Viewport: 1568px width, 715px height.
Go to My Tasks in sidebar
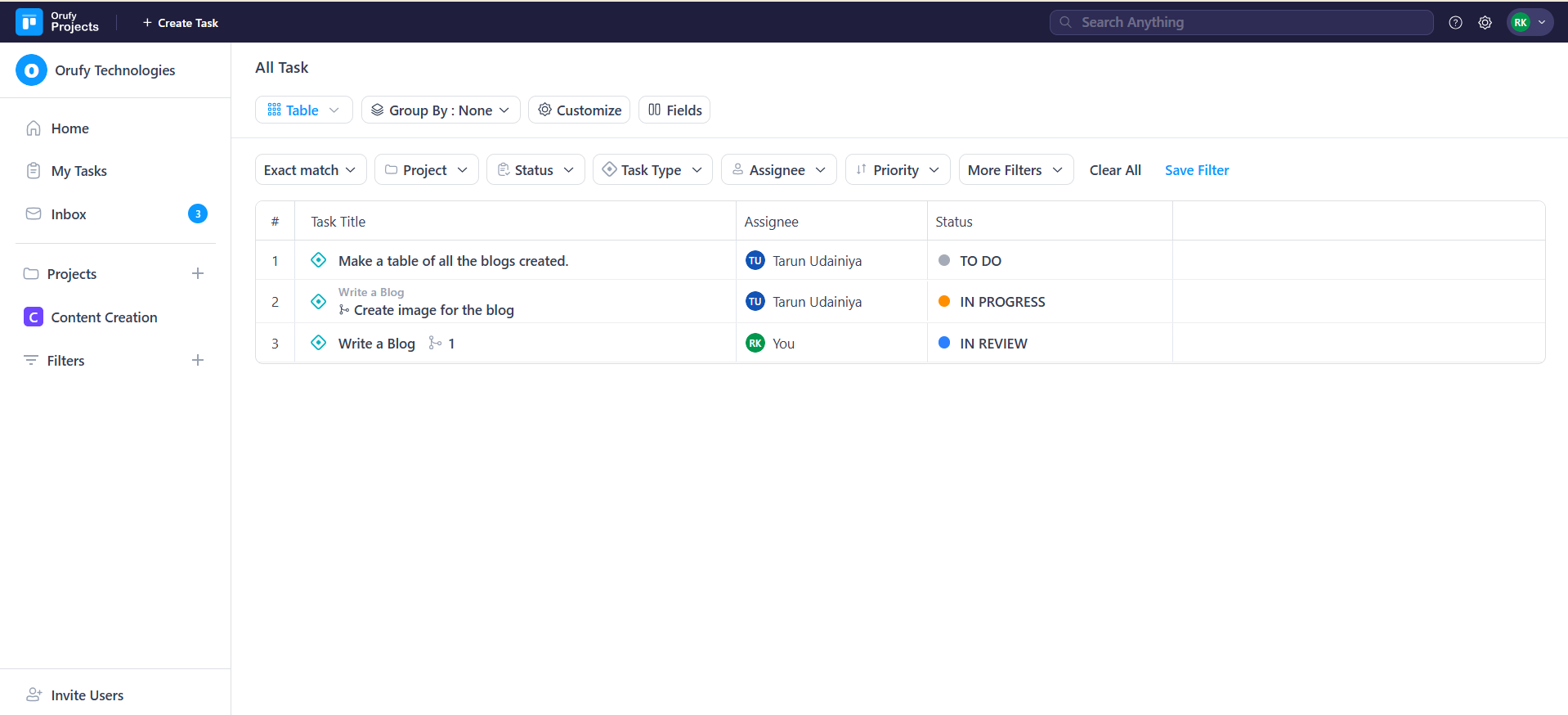click(x=78, y=171)
